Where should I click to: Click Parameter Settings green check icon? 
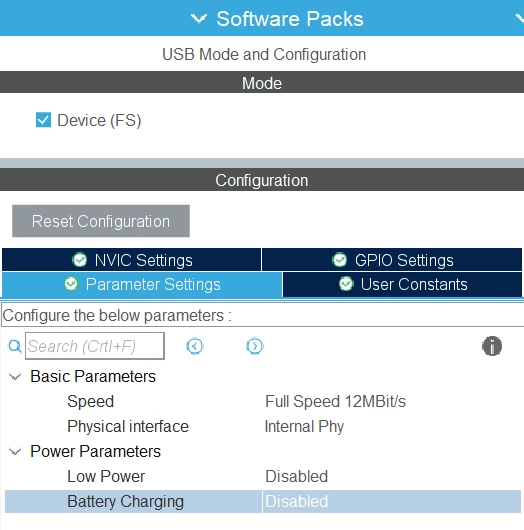[x=71, y=284]
